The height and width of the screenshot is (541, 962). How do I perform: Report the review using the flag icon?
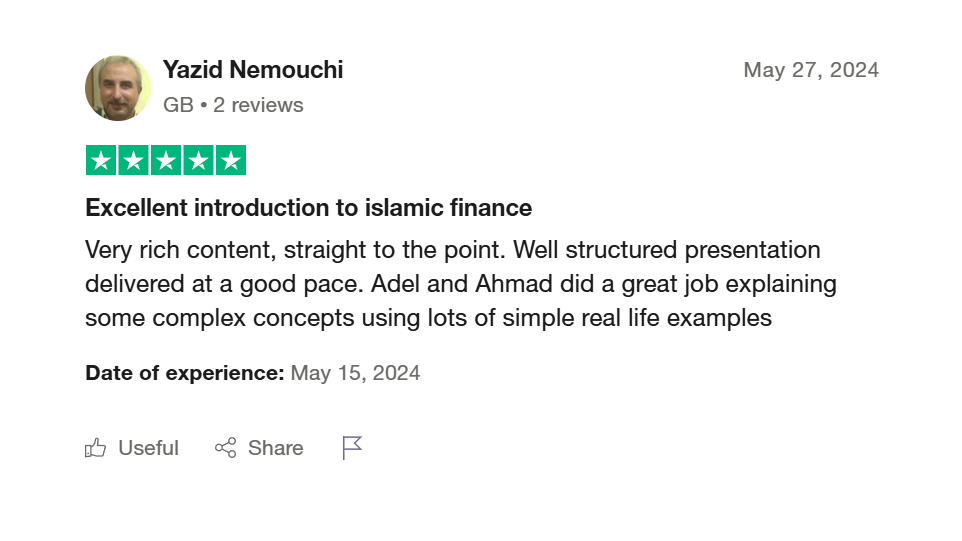[x=352, y=448]
